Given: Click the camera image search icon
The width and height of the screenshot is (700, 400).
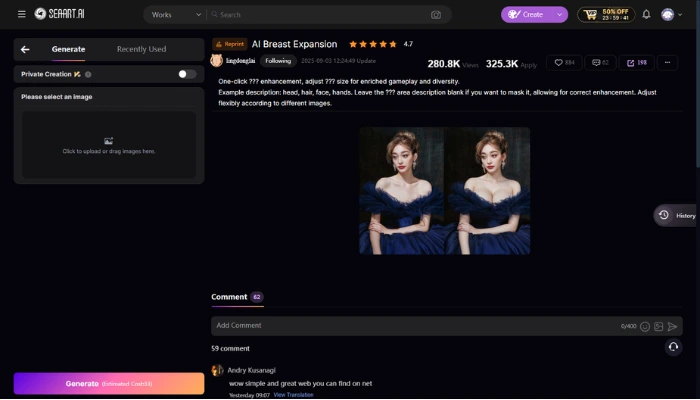Looking at the screenshot, I should click(x=436, y=15).
